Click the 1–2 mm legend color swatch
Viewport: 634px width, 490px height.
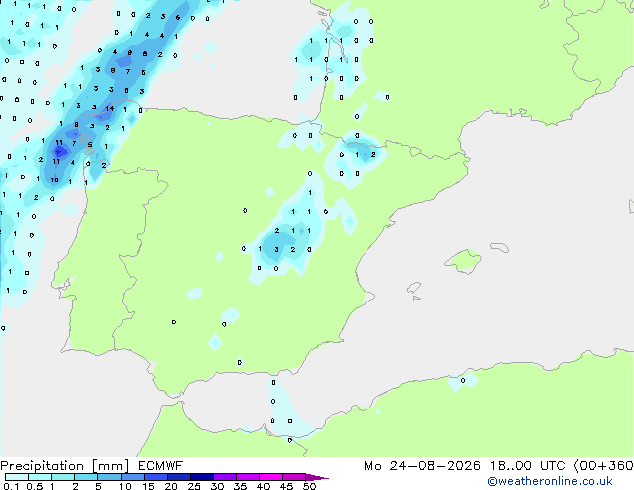[63, 477]
